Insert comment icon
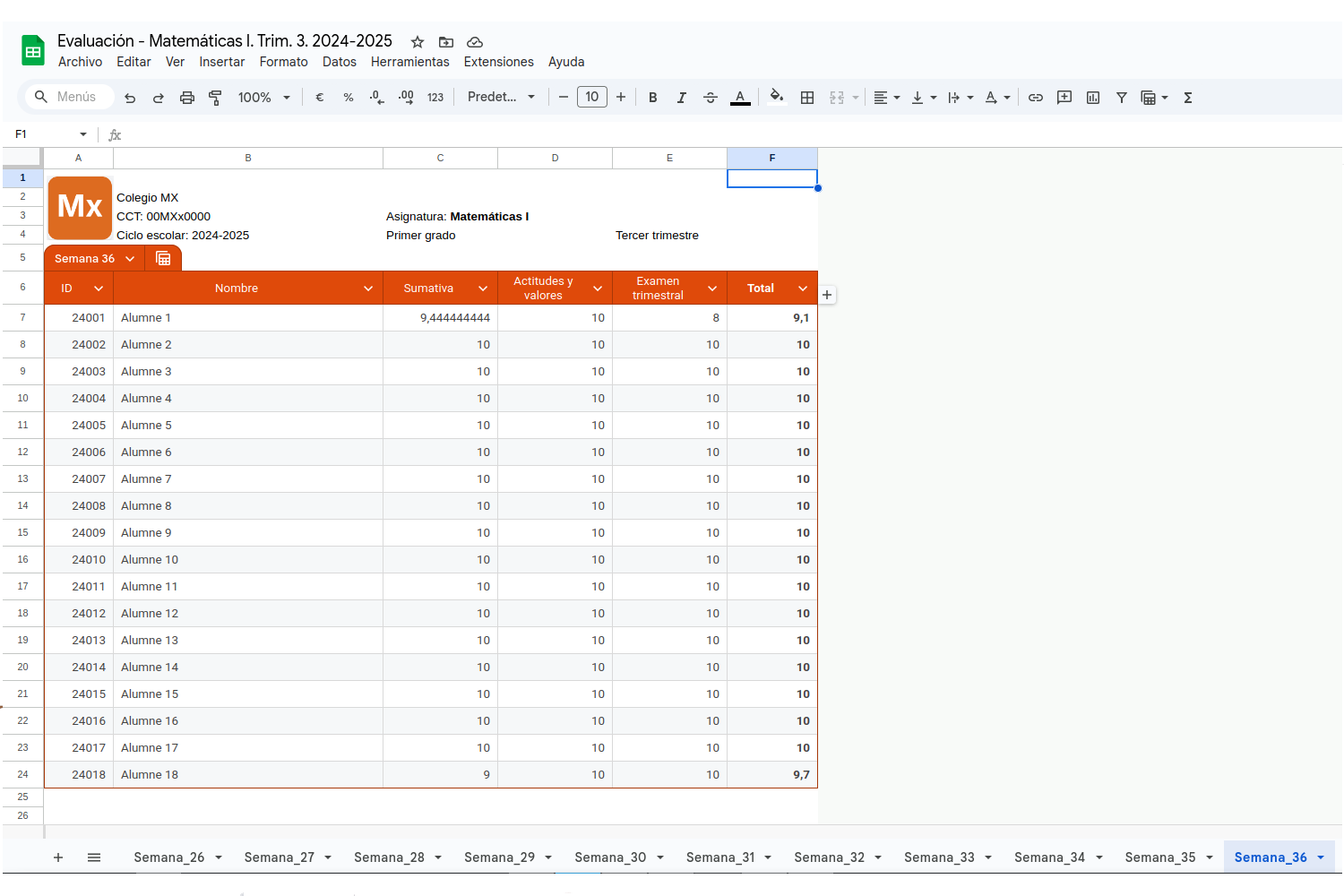The image size is (1344, 896). 1064,98
